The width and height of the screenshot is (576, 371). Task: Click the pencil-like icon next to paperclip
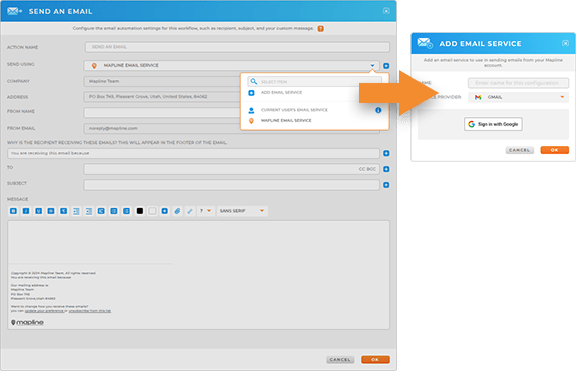tap(190, 211)
